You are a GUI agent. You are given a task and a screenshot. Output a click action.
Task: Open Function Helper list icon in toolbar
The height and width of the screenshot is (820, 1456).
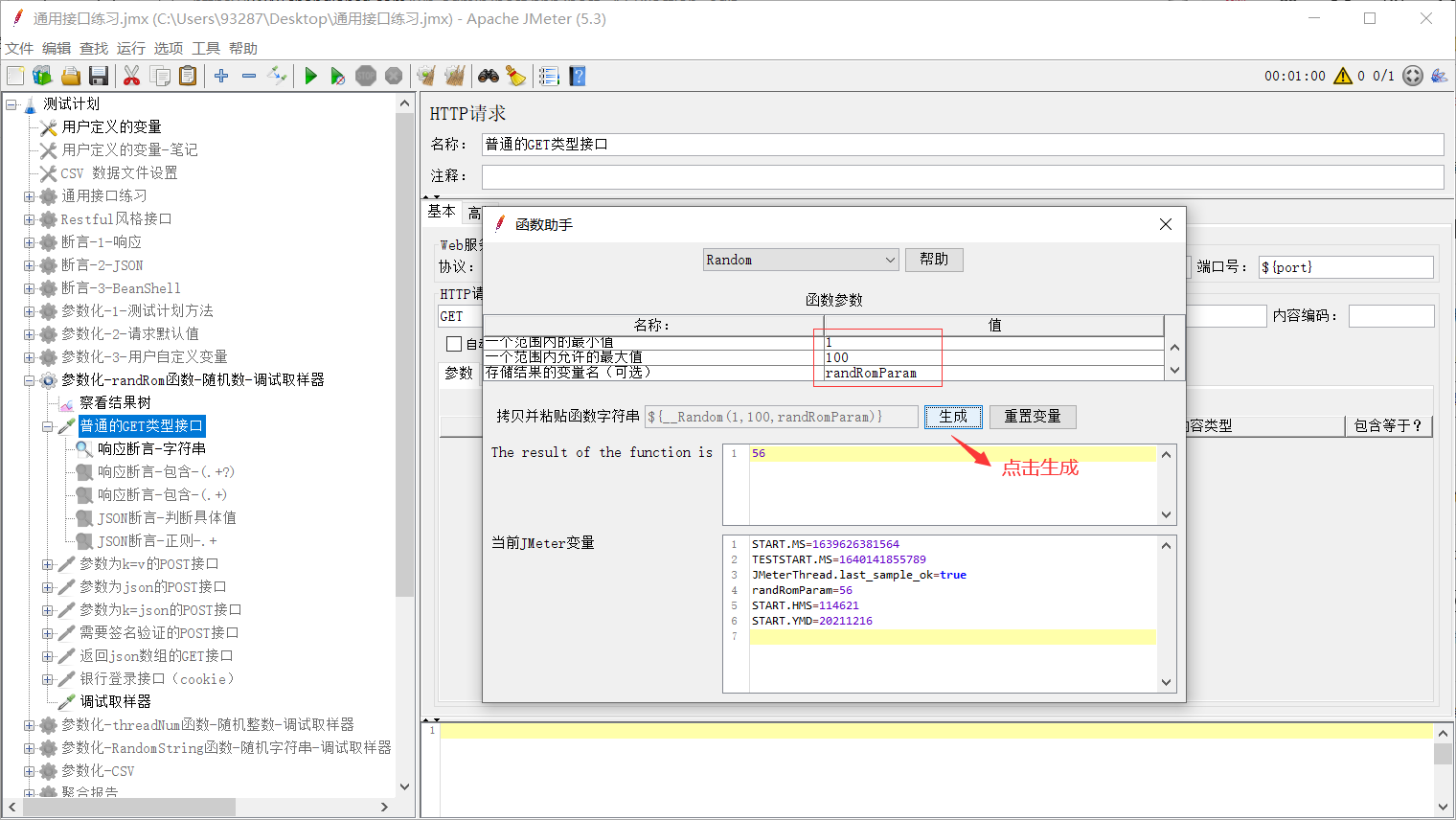(x=549, y=76)
